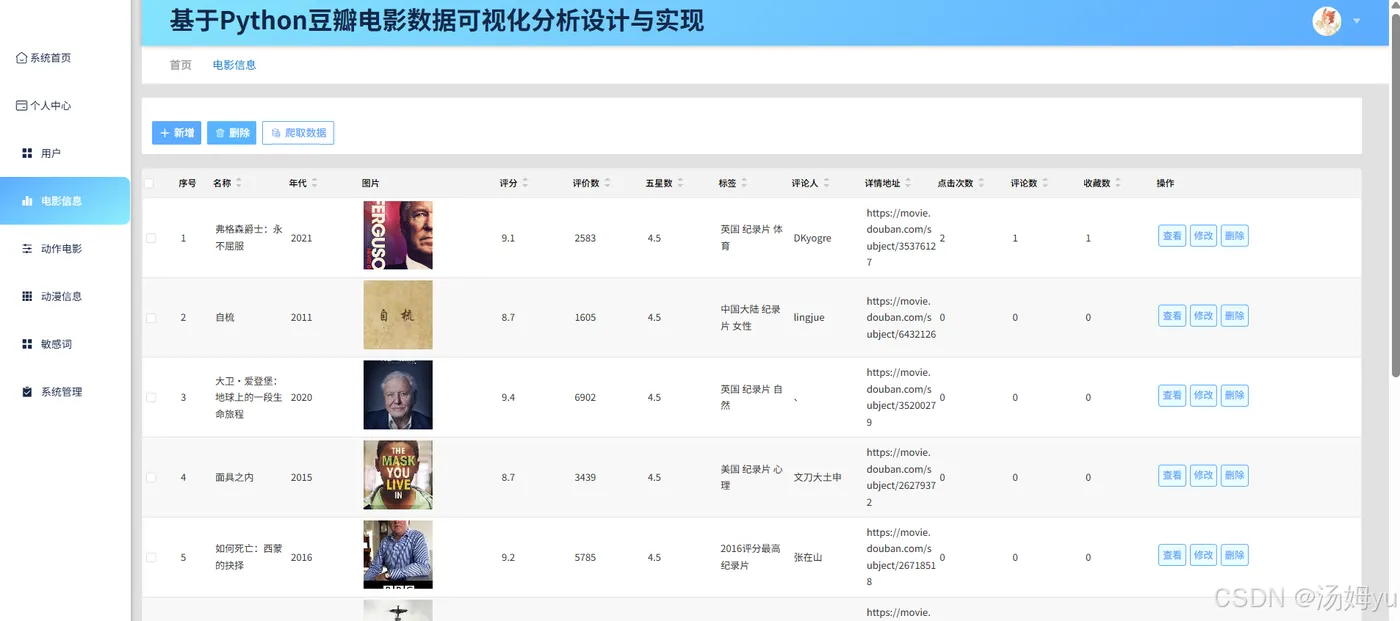Screen dimensions: 1400x621
Task: Sort by 五星数 column arrows
Action: [x=680, y=183]
